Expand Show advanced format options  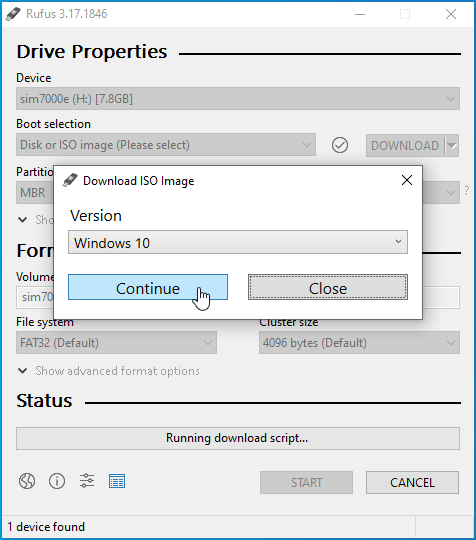(109, 371)
